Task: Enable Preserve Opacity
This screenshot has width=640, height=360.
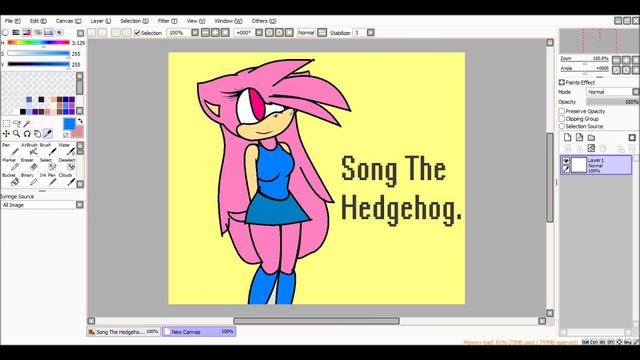Action: coord(562,111)
